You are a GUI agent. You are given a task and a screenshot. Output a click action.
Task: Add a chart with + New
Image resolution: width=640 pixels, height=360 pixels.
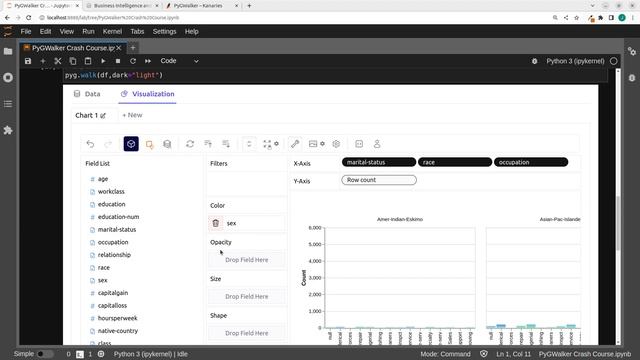132,116
